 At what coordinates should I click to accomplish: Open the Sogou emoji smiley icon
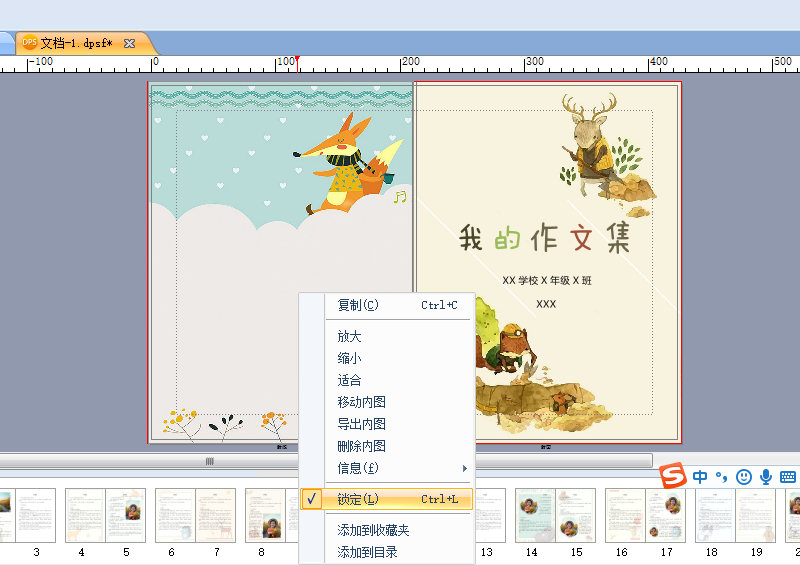coord(744,477)
